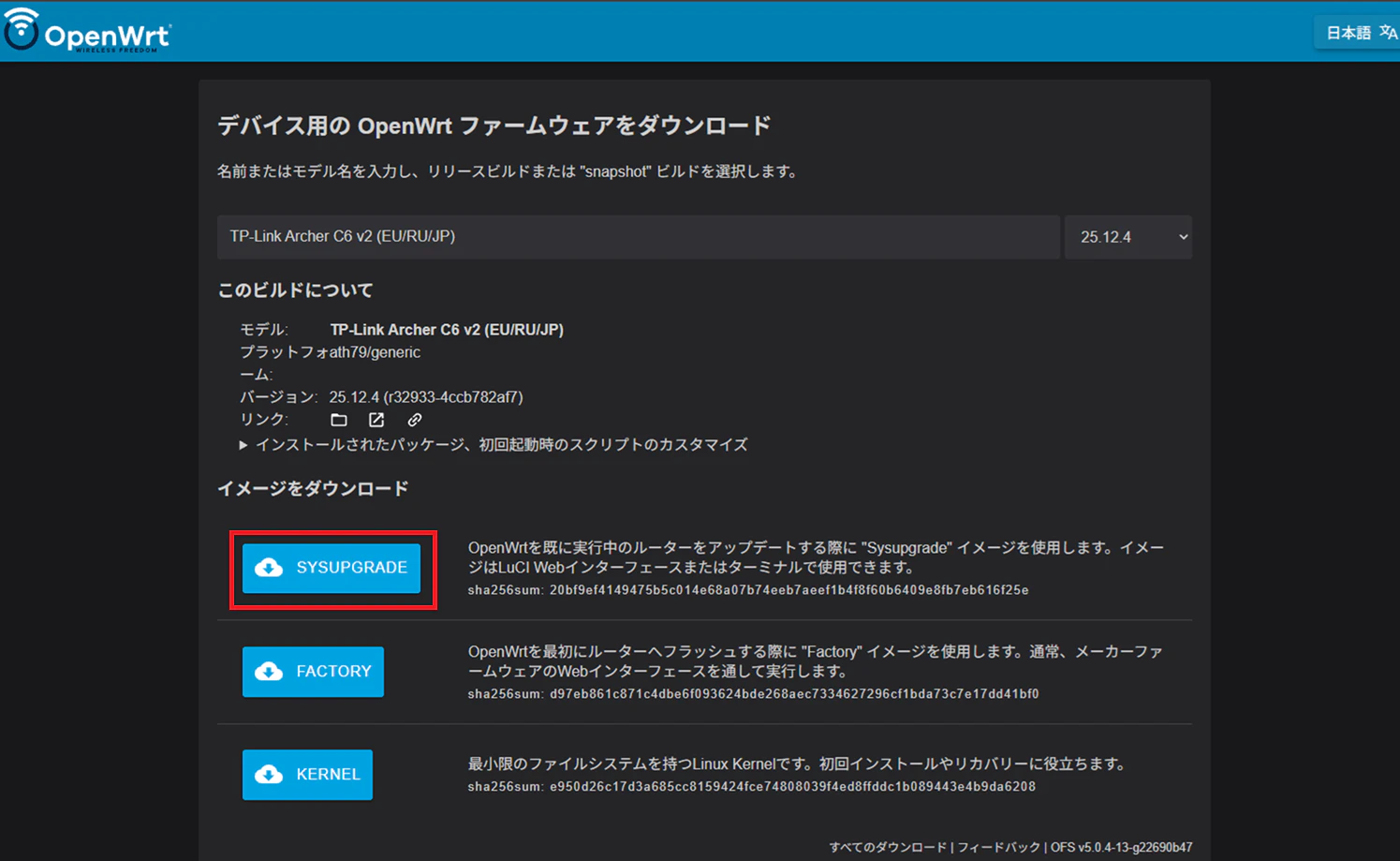Download the KERNEL image
The height and width of the screenshot is (861, 1400).
[307, 775]
